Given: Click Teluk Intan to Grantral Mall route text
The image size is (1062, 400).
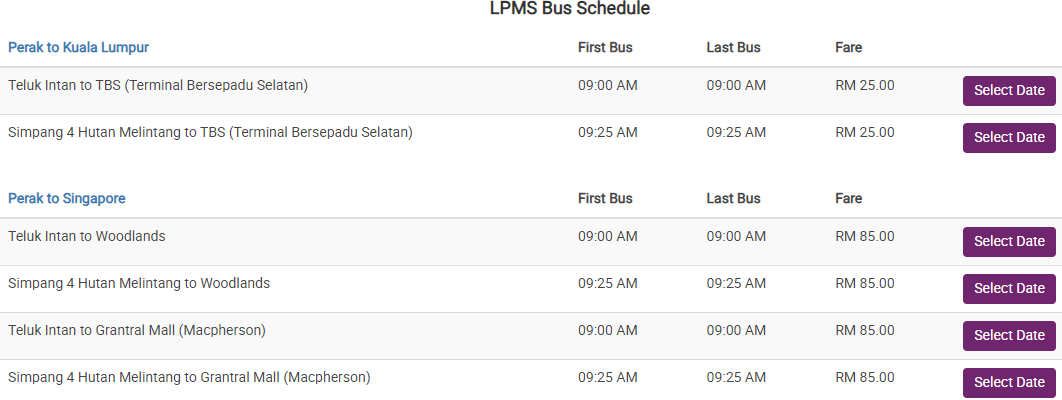Looking at the screenshot, I should (x=137, y=330).
